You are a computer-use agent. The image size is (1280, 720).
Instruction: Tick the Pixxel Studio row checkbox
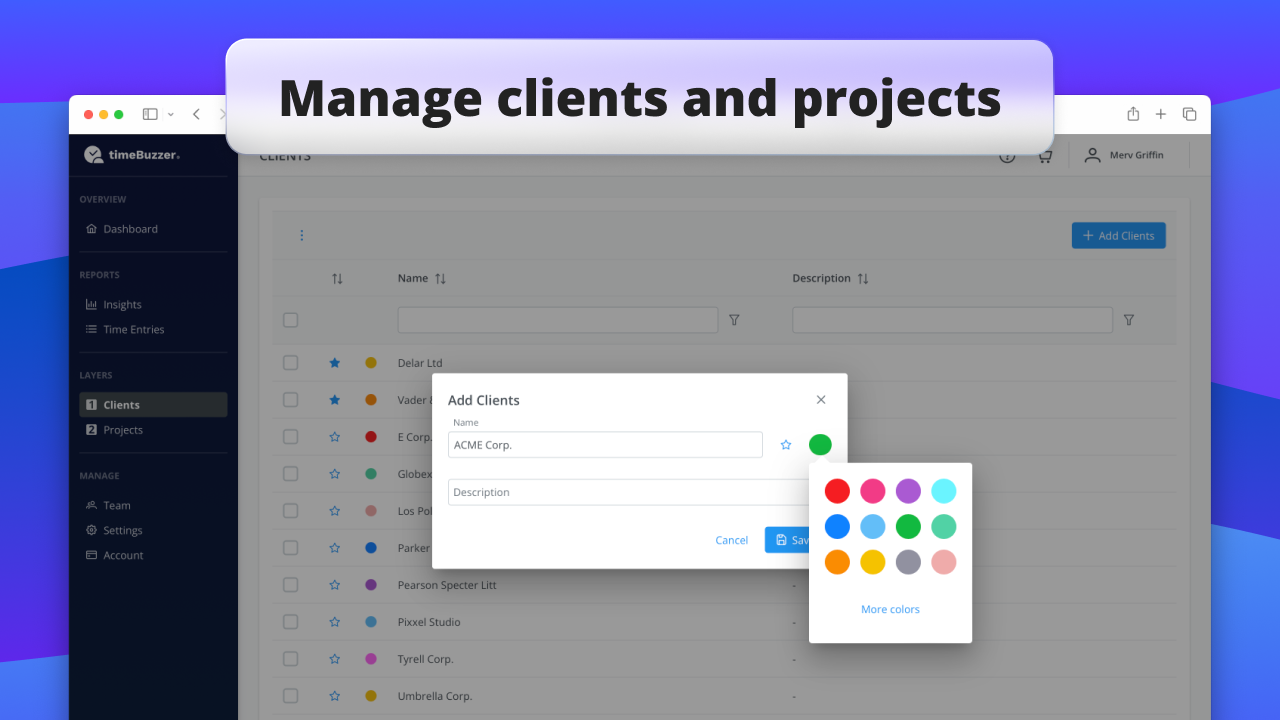[x=290, y=622]
